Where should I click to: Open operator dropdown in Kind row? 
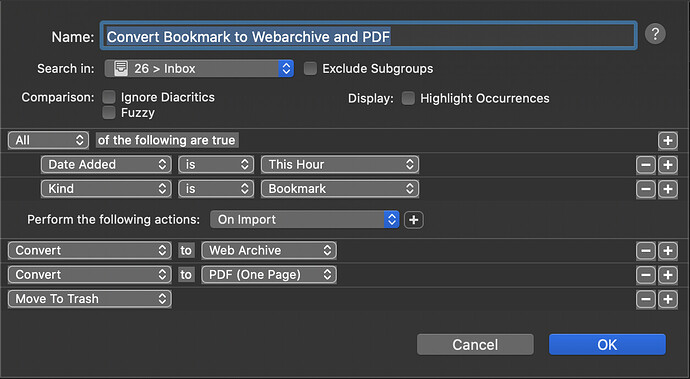click(x=216, y=189)
